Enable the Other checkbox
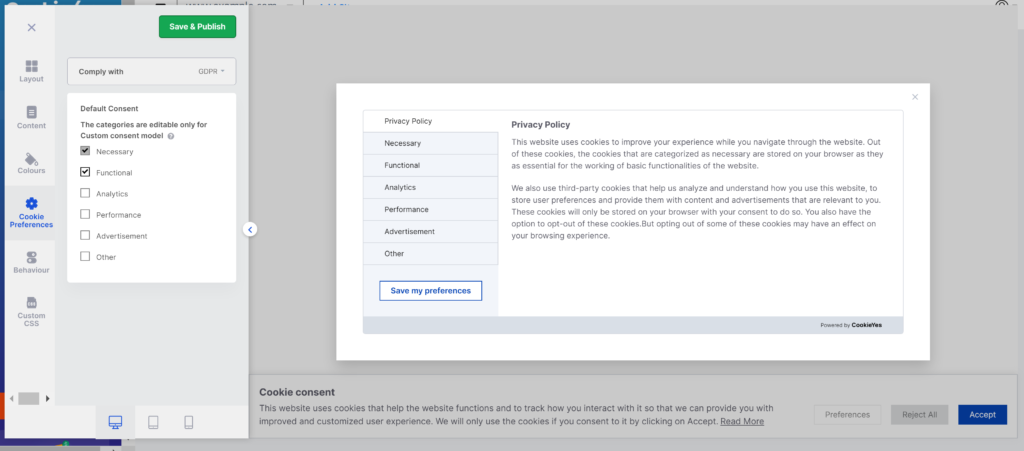The width and height of the screenshot is (1024, 451). tap(85, 257)
